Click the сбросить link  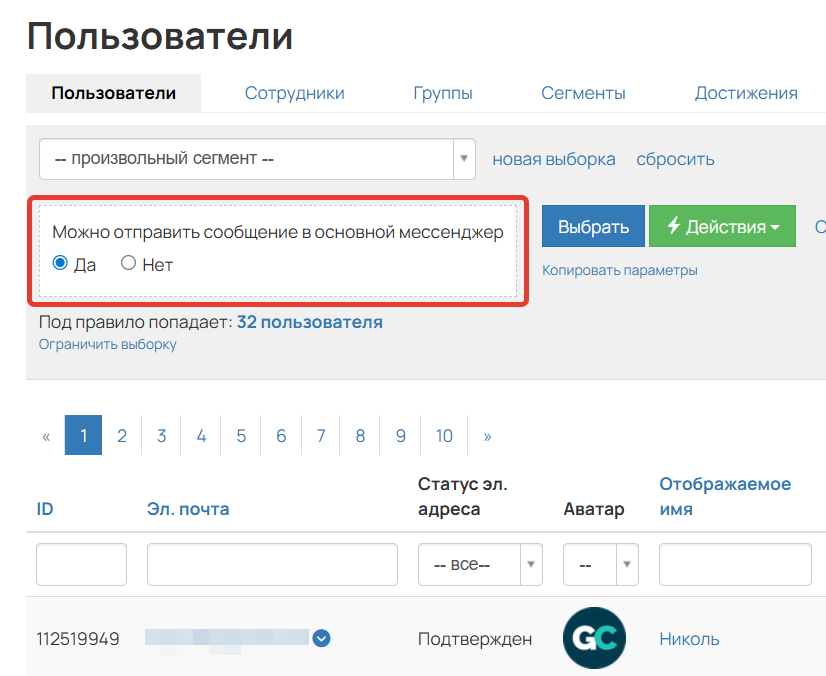(674, 159)
